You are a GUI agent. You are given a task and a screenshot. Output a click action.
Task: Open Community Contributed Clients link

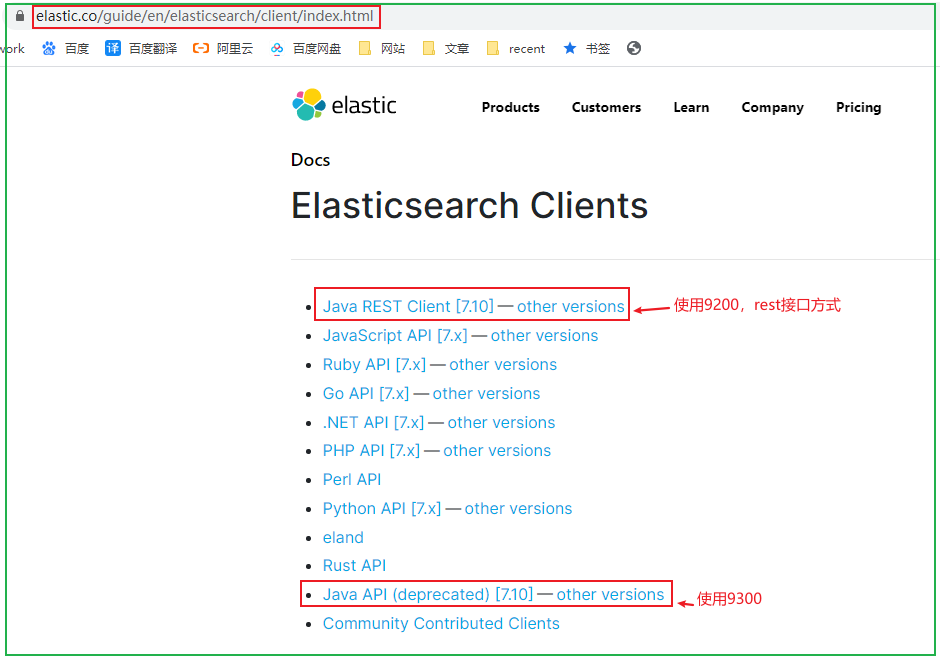tap(441, 623)
